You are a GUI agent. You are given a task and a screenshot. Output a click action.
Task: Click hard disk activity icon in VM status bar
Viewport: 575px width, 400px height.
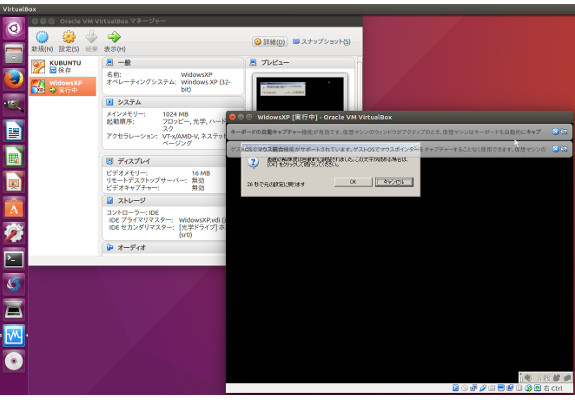click(x=456, y=388)
